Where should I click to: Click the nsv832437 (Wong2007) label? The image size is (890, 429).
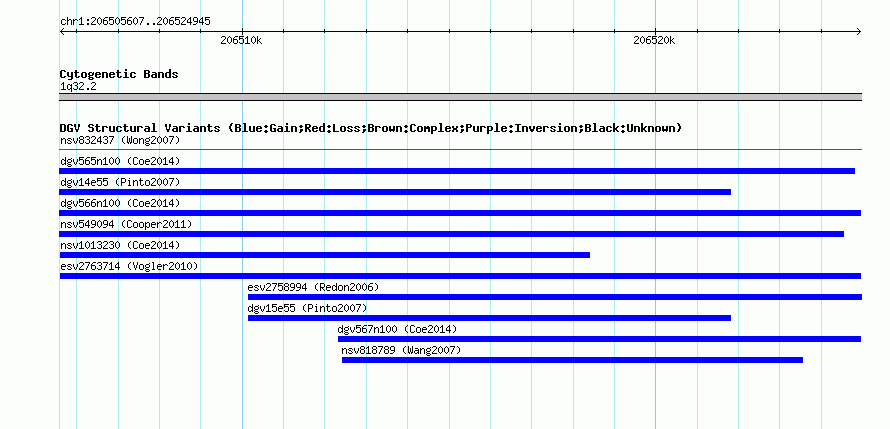coord(120,140)
